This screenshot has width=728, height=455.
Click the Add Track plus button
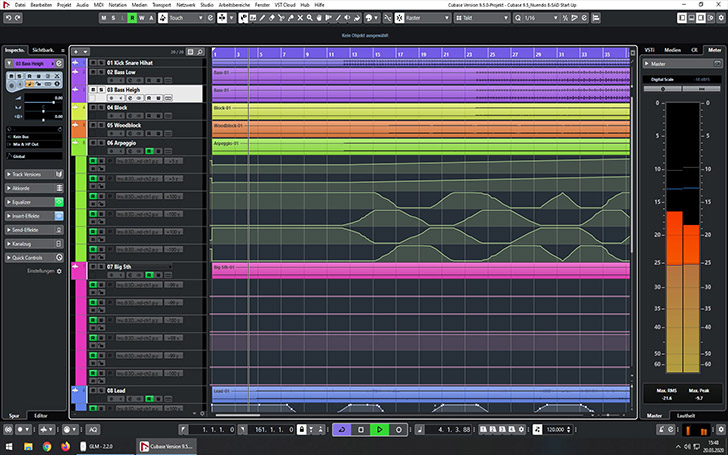[x=76, y=50]
